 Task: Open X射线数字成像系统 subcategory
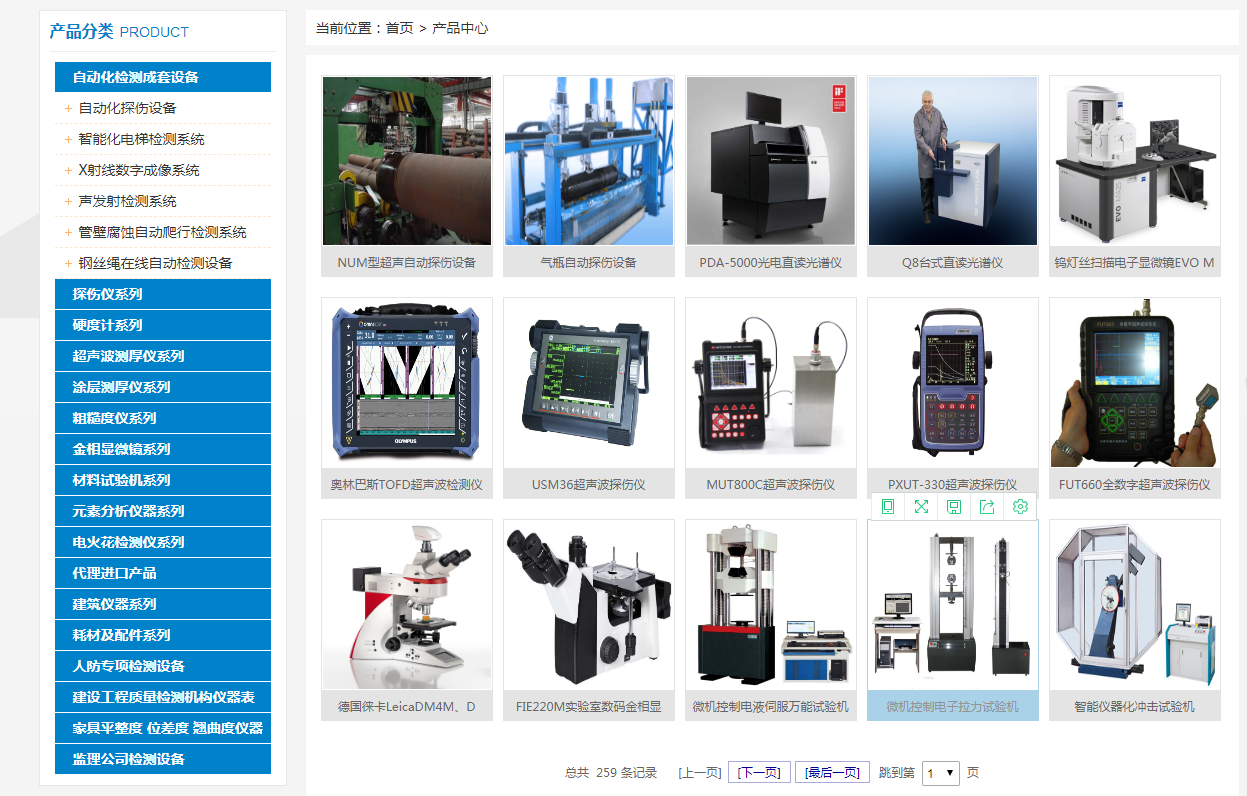(139, 170)
